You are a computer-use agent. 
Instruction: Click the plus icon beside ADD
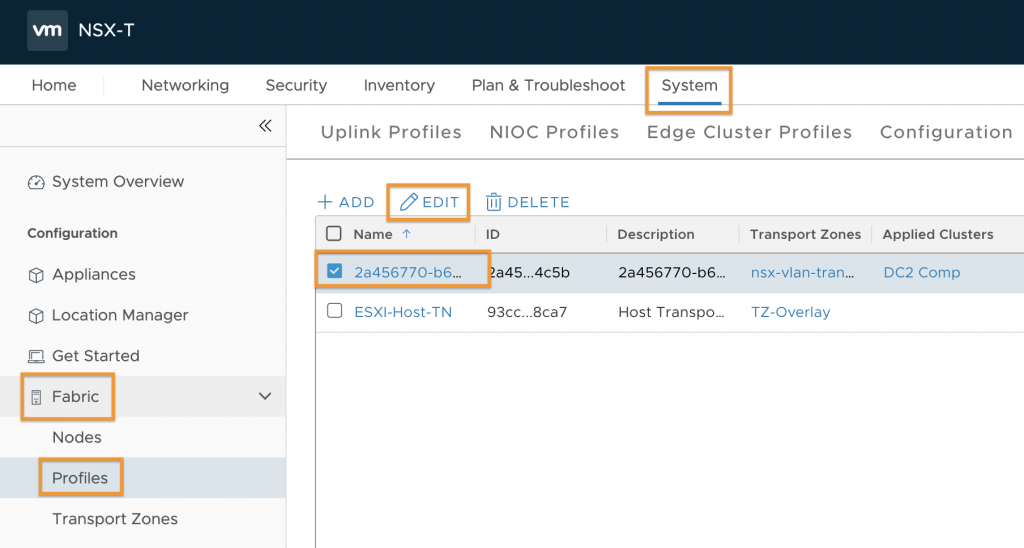pyautogui.click(x=325, y=202)
